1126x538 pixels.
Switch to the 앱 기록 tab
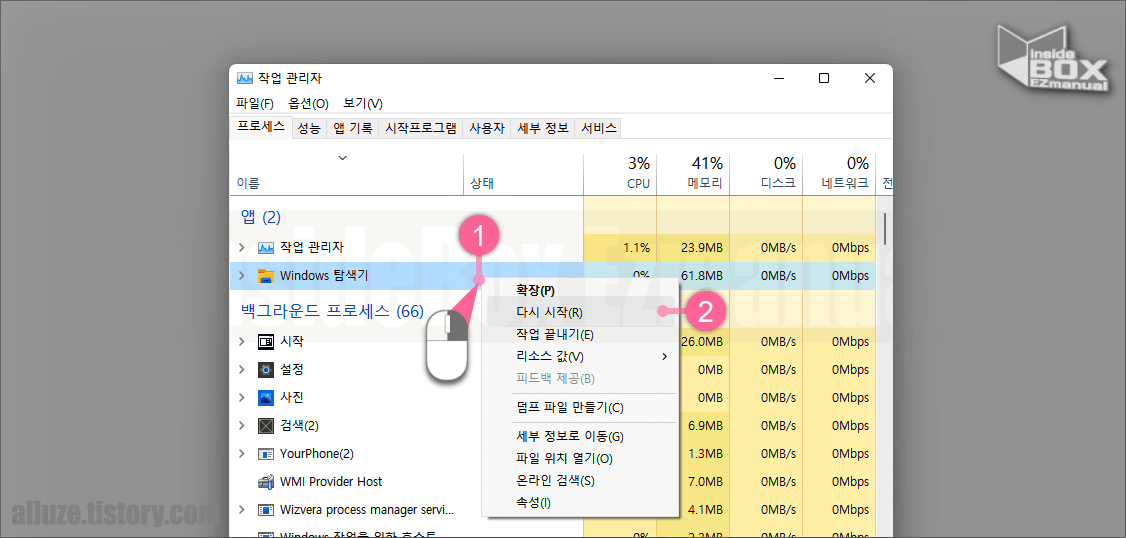pos(352,129)
